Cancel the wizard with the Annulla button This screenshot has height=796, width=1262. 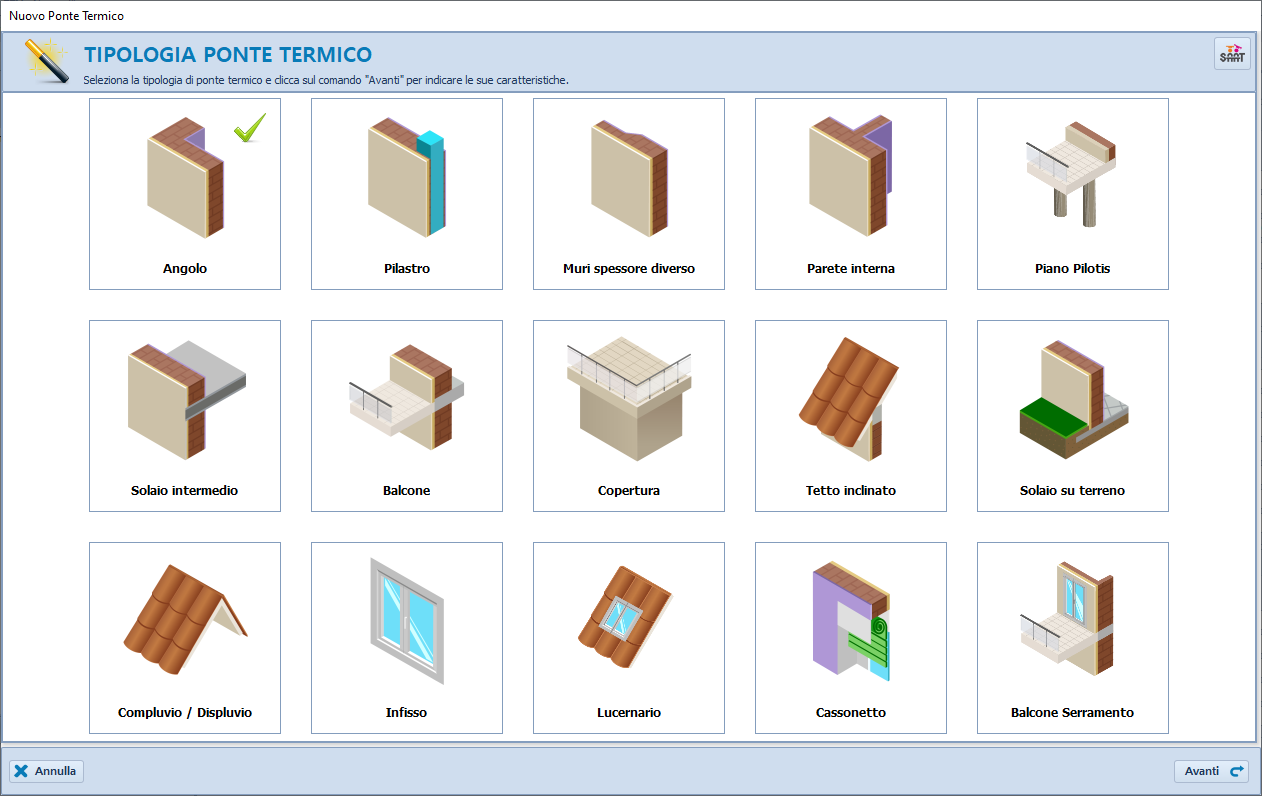(46, 771)
